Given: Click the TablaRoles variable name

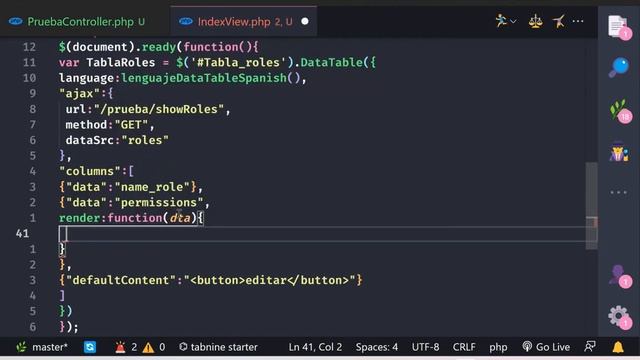Looking at the screenshot, I should (120, 62).
